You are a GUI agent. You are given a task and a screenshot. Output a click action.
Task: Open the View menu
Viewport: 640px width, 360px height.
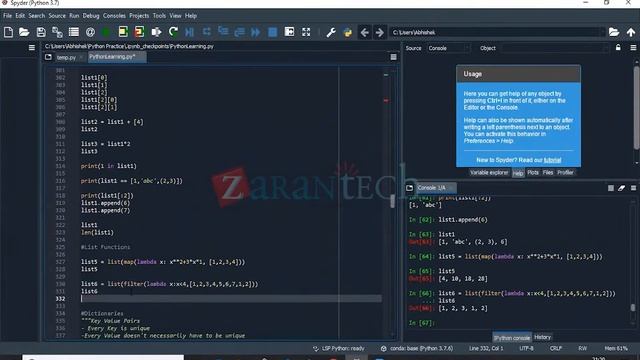[175, 16]
